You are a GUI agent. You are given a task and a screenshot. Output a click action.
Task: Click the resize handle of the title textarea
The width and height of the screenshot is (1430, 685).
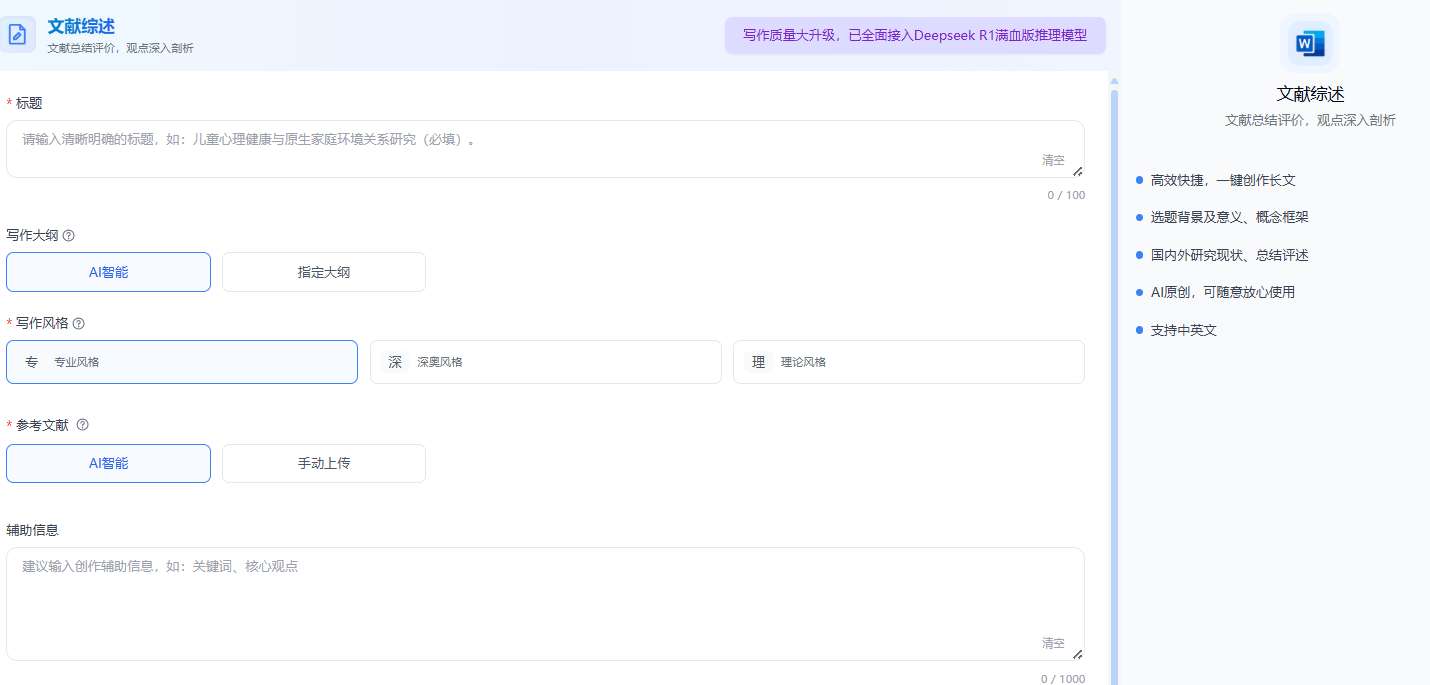(x=1077, y=172)
